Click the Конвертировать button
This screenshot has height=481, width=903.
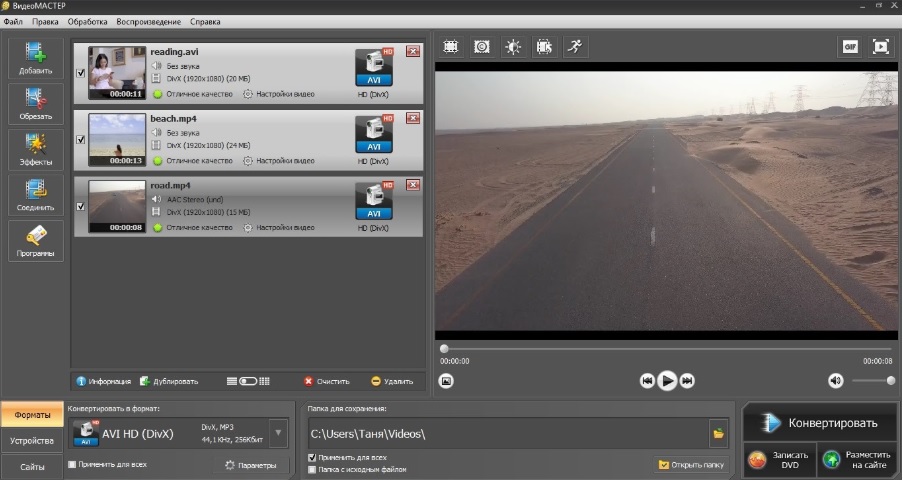(819, 422)
